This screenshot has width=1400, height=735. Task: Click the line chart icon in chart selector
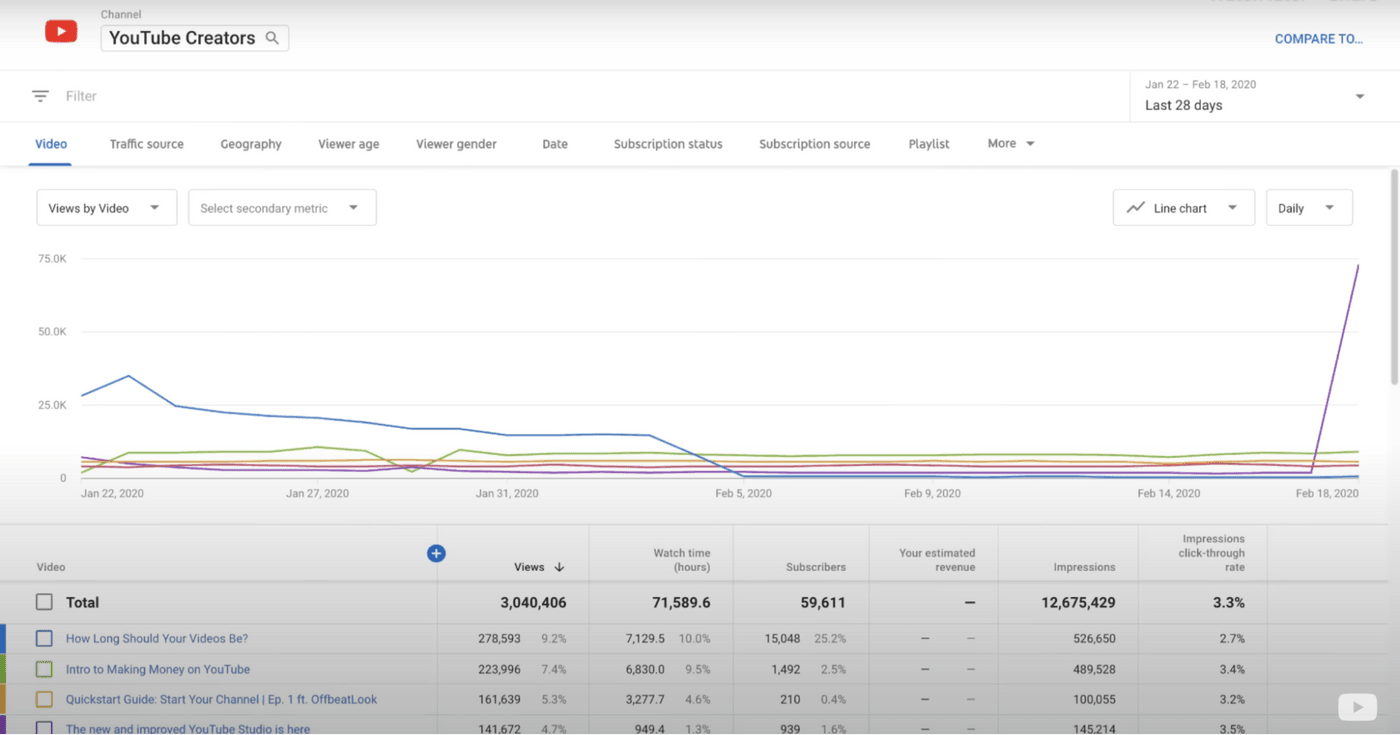point(1136,207)
